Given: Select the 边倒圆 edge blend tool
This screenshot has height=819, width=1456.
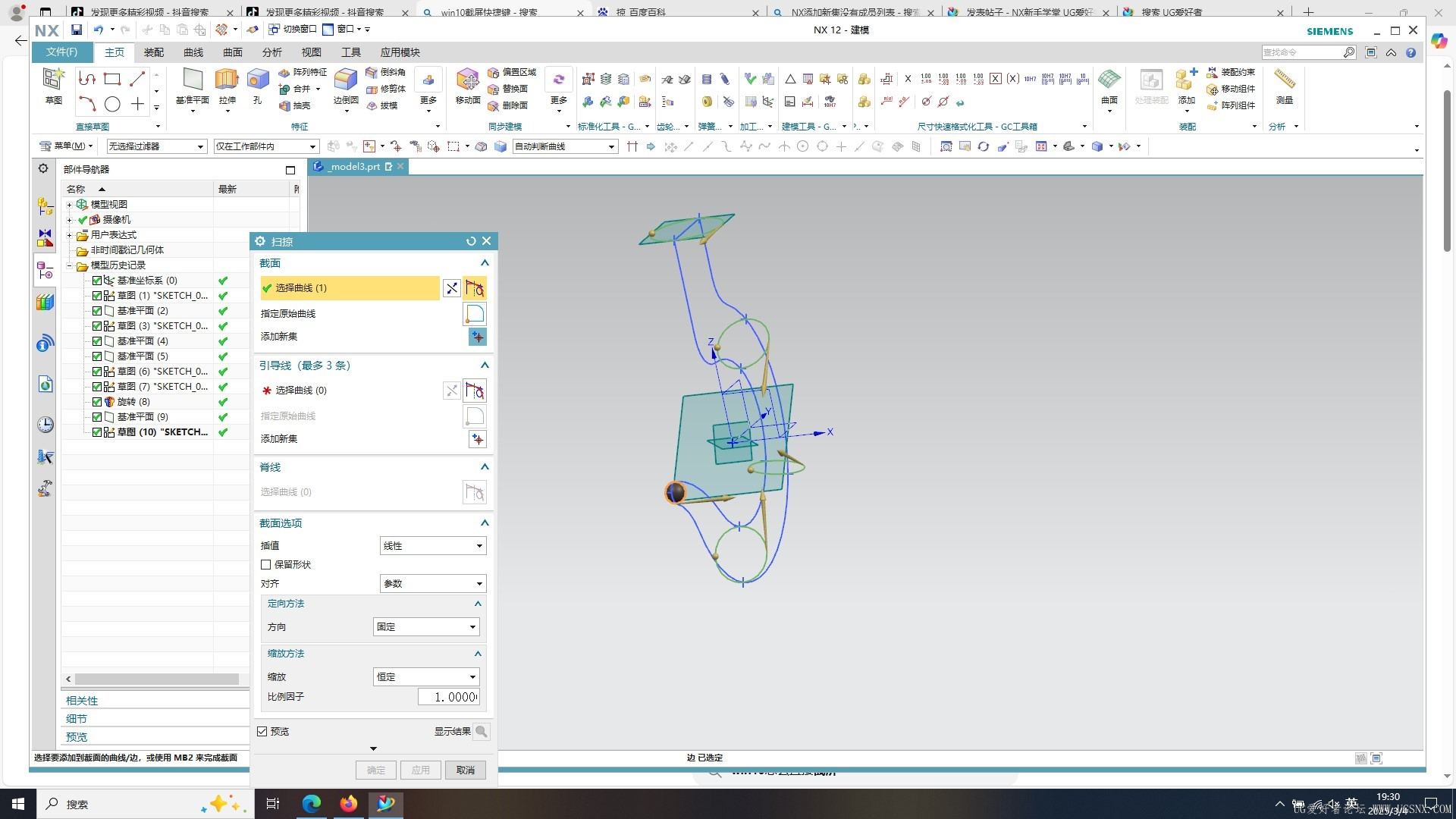Looking at the screenshot, I should [346, 85].
